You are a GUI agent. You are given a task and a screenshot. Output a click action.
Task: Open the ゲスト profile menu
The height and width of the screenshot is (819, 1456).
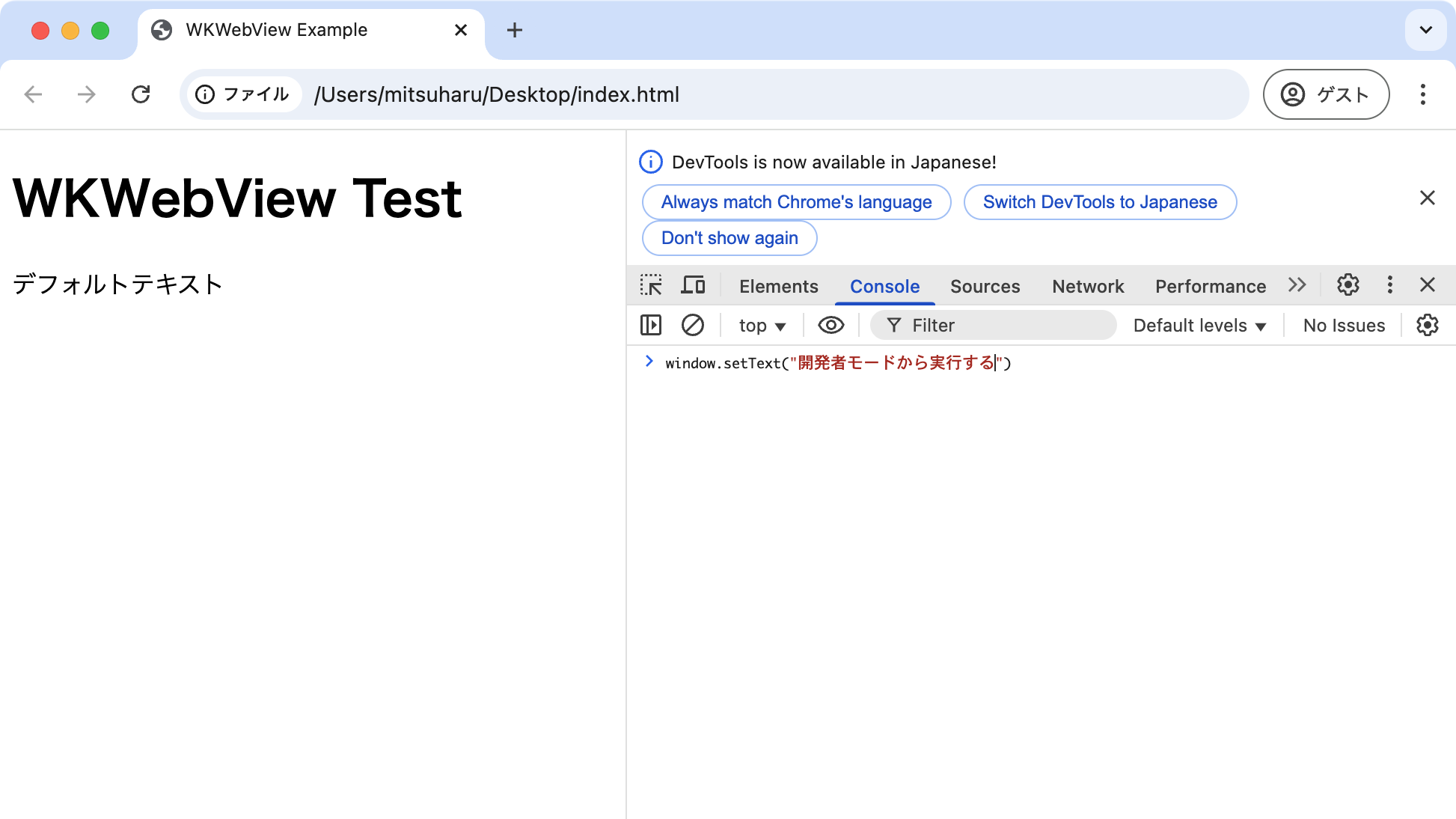(x=1326, y=94)
